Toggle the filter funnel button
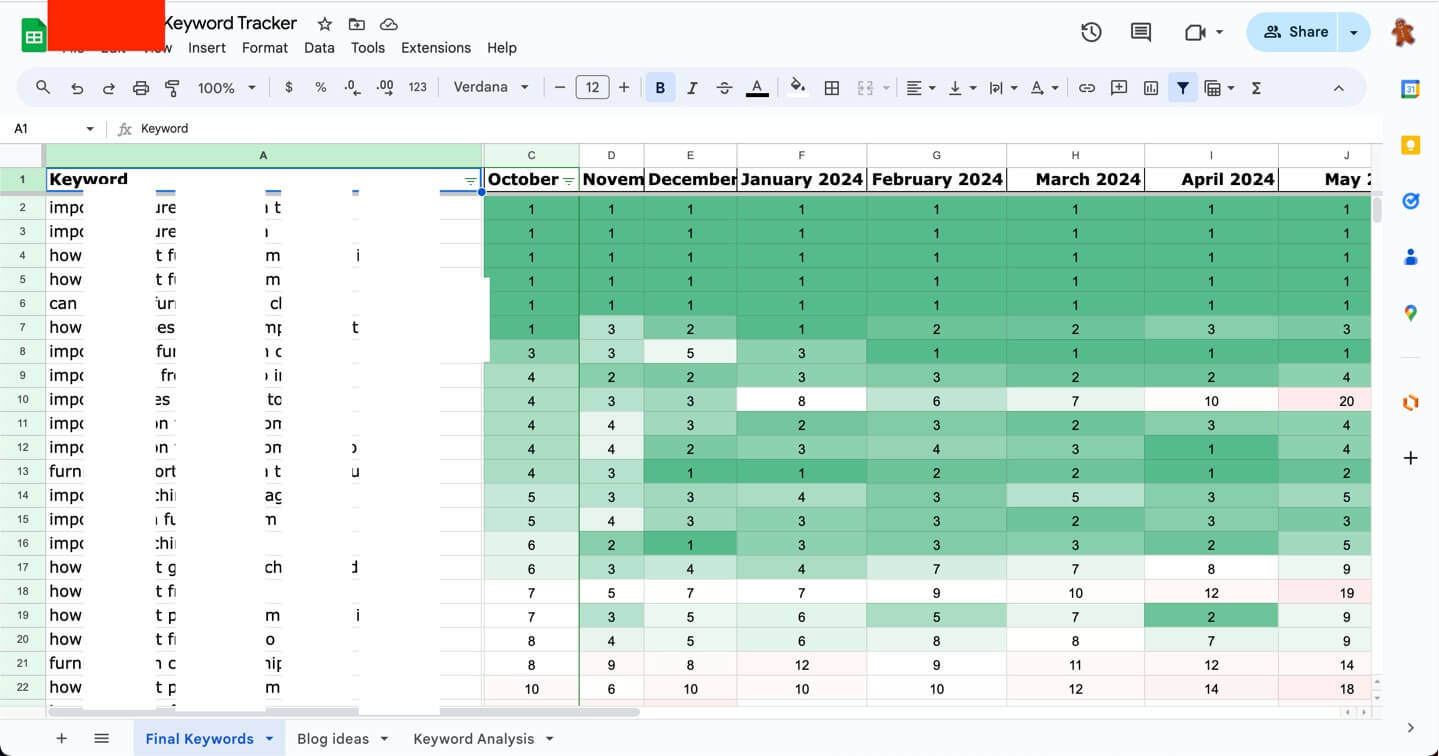This screenshot has height=756, width=1439. tap(1183, 88)
